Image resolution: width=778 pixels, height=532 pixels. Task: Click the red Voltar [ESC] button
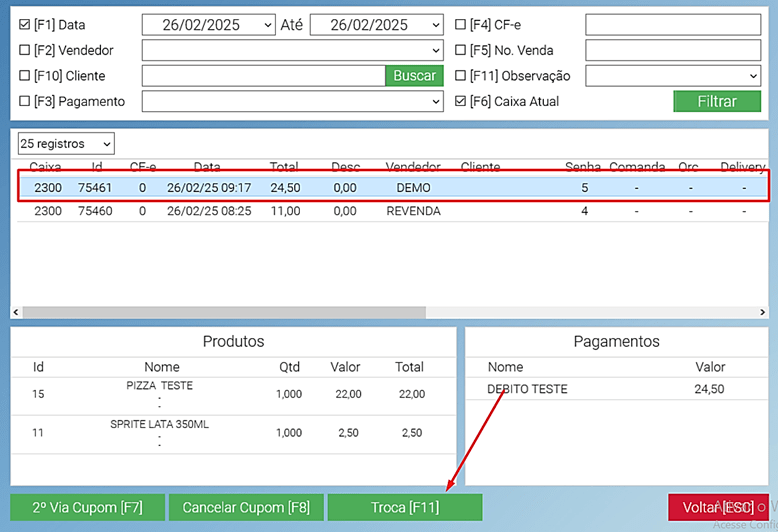[x=718, y=507]
